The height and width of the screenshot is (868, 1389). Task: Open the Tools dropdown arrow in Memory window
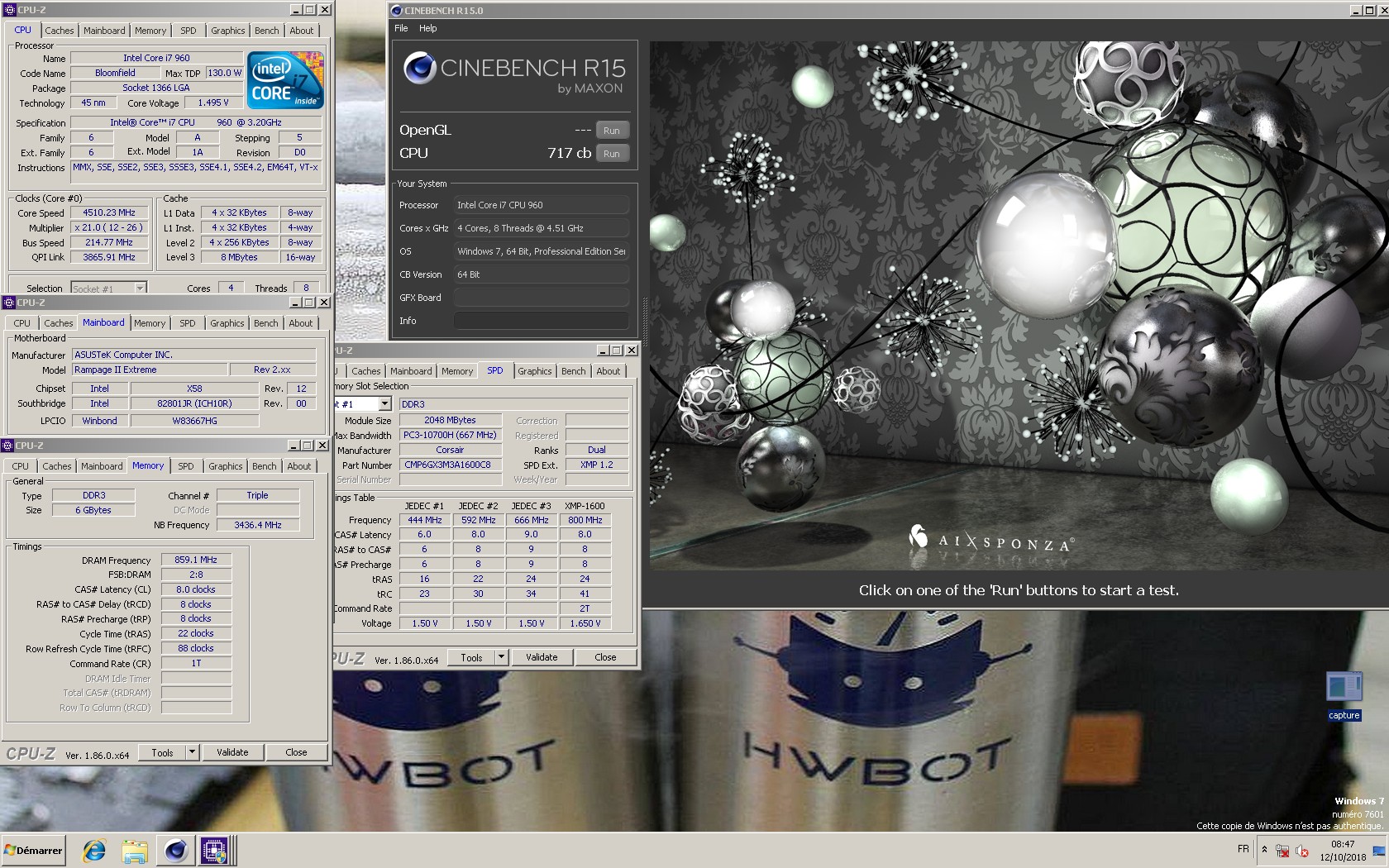tap(192, 752)
